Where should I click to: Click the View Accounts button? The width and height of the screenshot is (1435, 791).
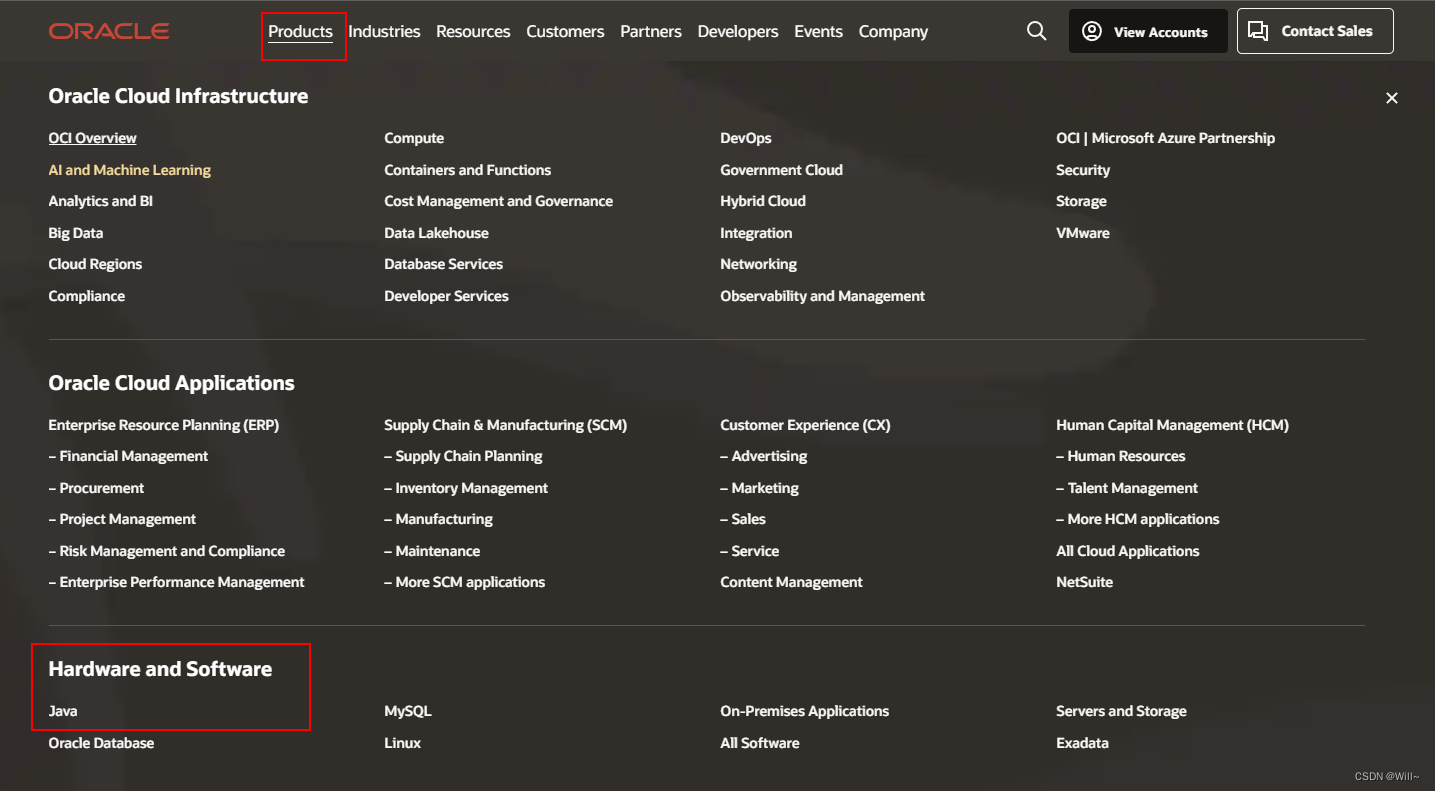tap(1148, 32)
